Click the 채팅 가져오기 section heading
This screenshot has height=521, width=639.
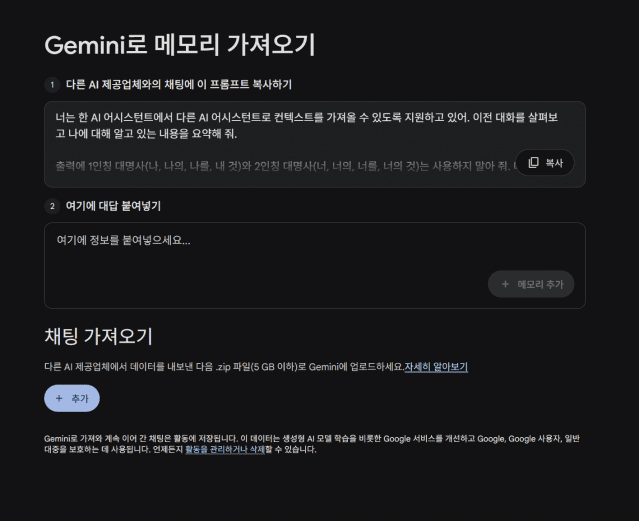[x=98, y=336]
